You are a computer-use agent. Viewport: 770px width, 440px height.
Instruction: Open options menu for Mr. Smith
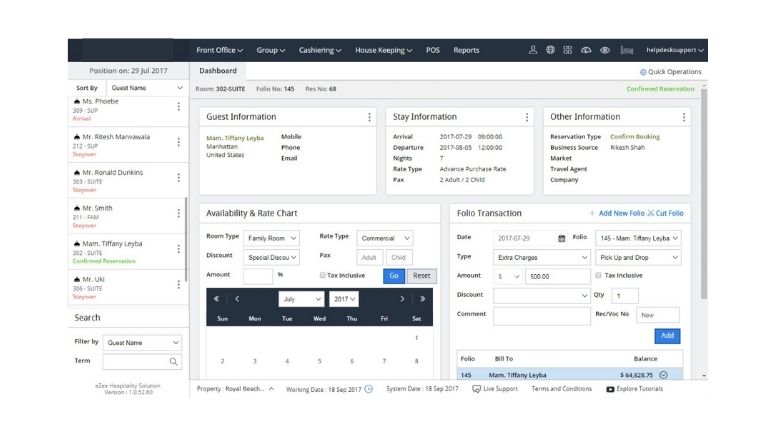pos(179,213)
